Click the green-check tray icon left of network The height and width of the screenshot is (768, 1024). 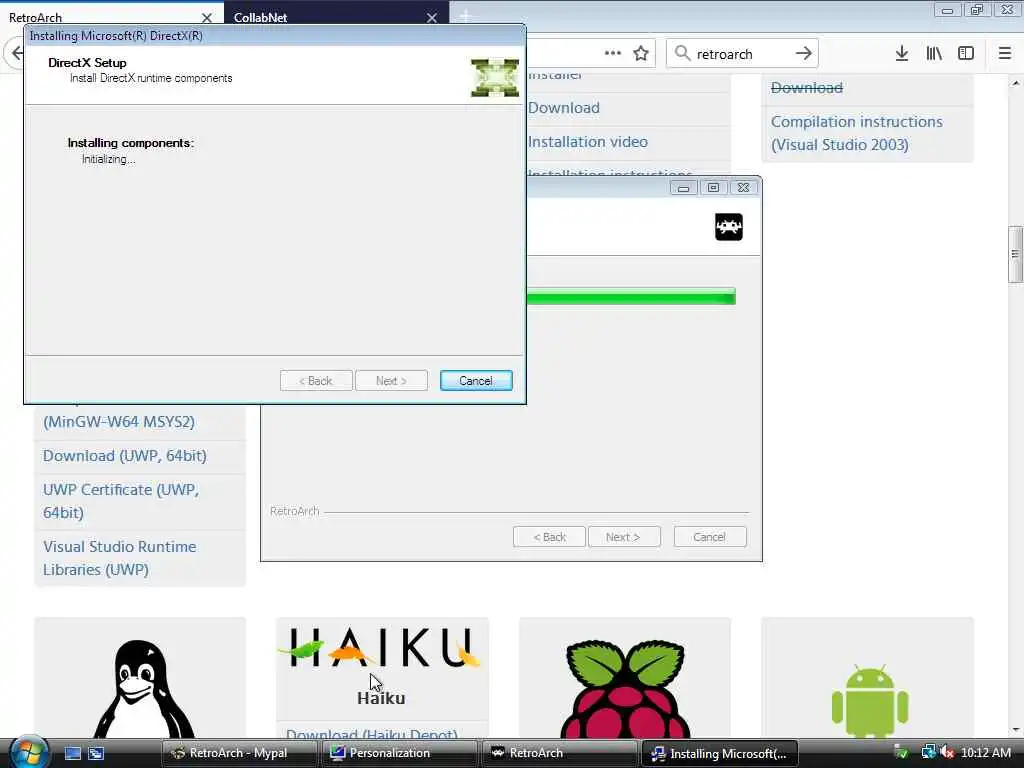901,753
